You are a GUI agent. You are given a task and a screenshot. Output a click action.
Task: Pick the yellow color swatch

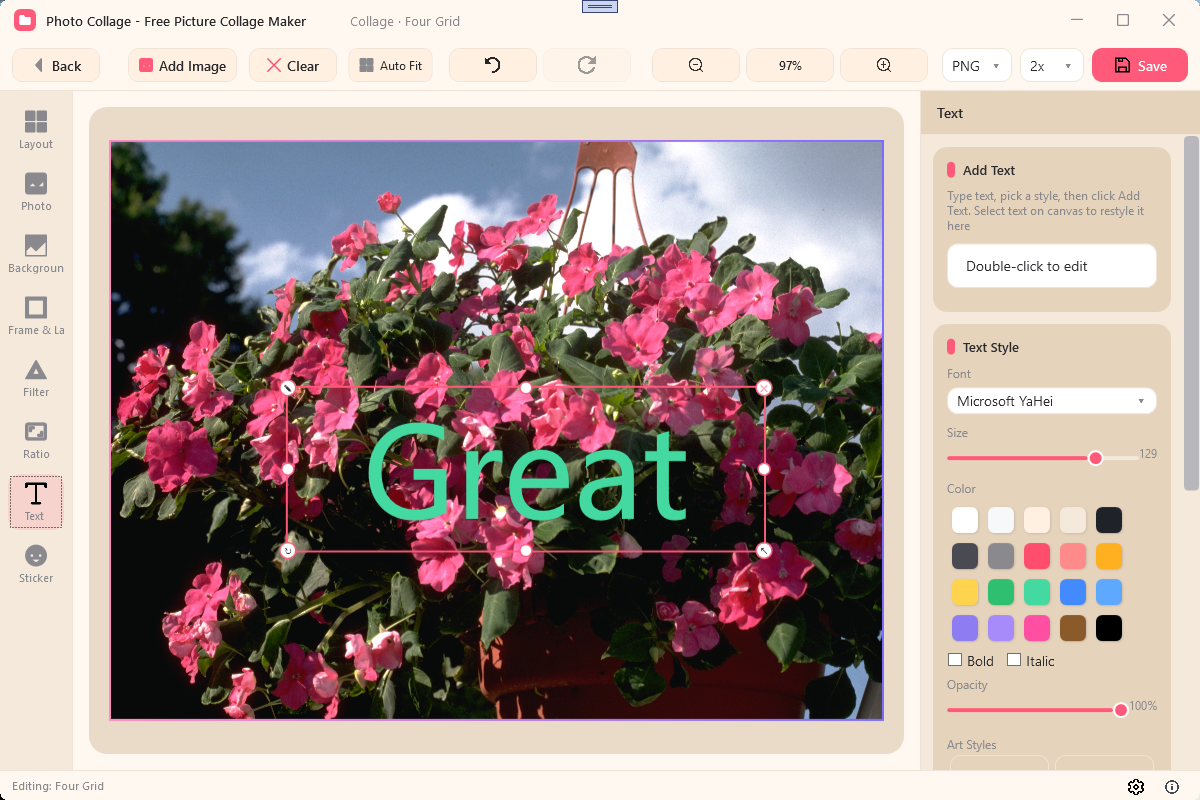click(x=965, y=592)
